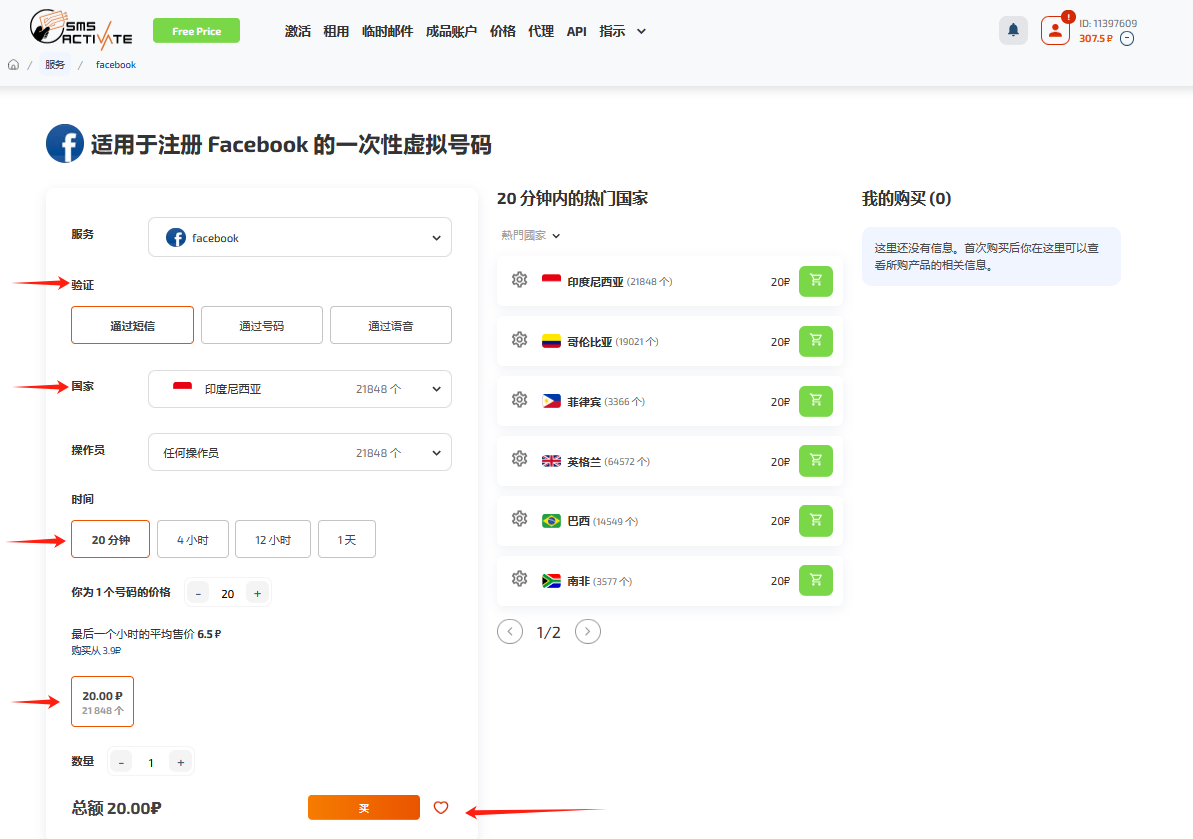
Task: Click the heart favorite icon
Action: [x=441, y=808]
